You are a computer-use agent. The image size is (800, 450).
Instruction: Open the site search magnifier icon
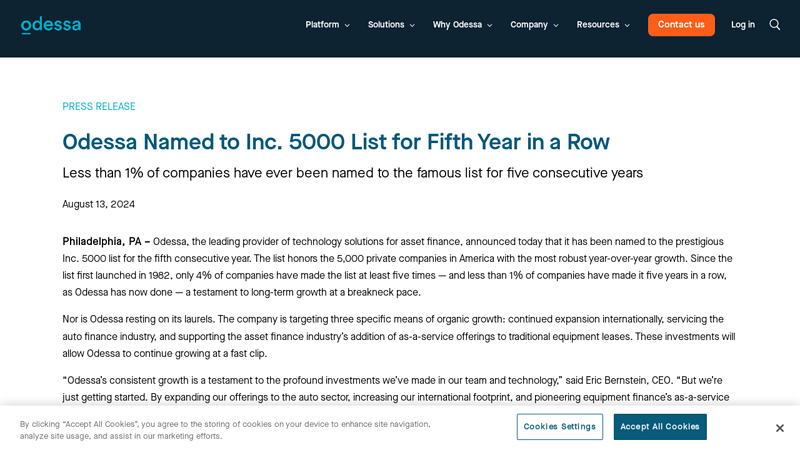775,25
